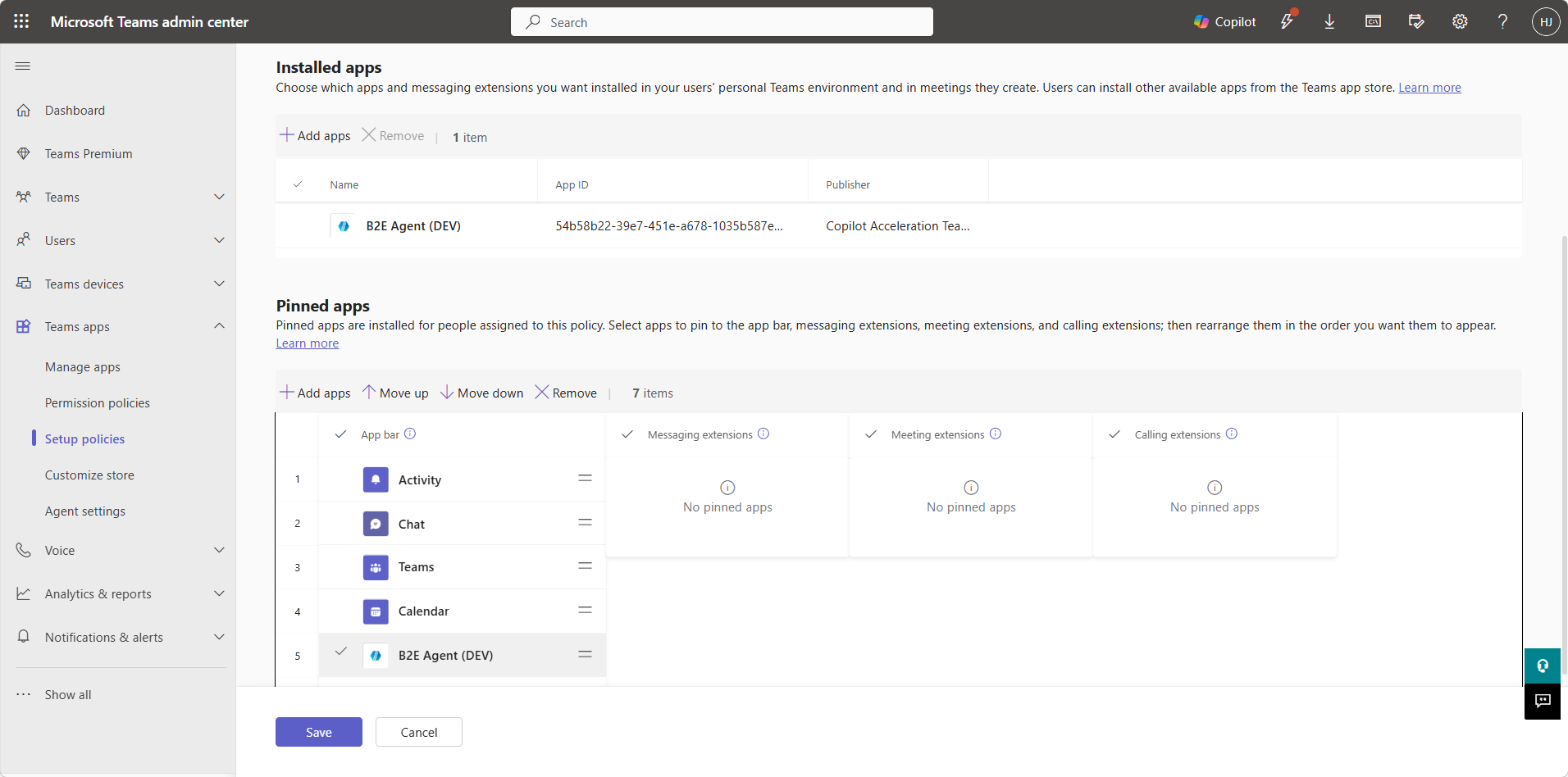Click the help question mark icon

1502,22
